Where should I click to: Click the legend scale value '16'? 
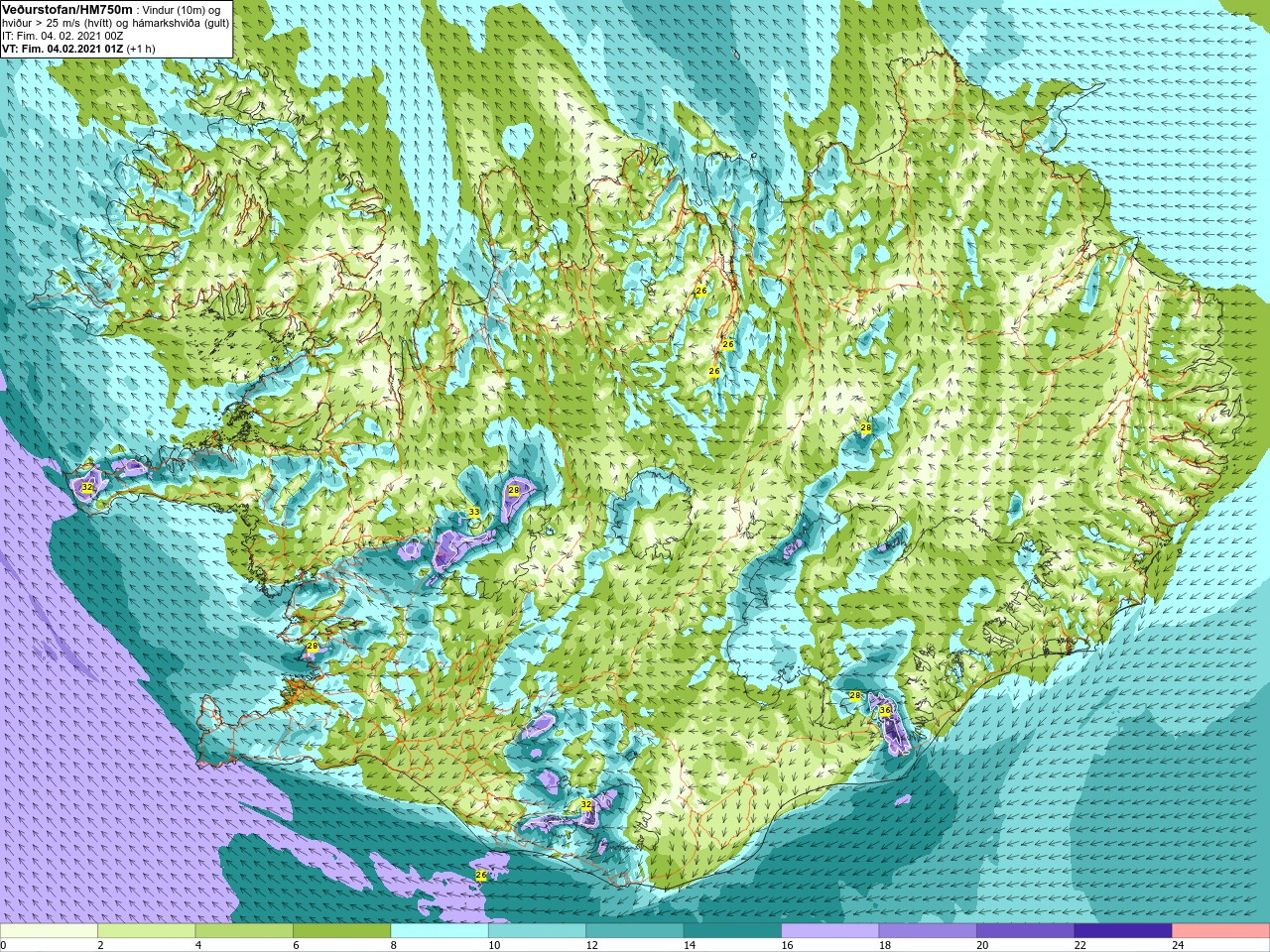click(x=787, y=945)
